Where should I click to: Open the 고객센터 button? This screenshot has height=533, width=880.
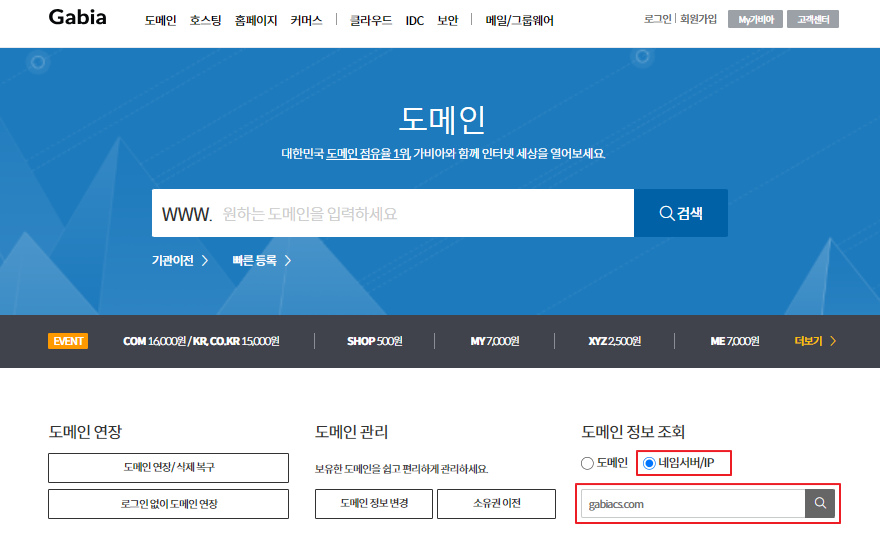click(x=813, y=19)
